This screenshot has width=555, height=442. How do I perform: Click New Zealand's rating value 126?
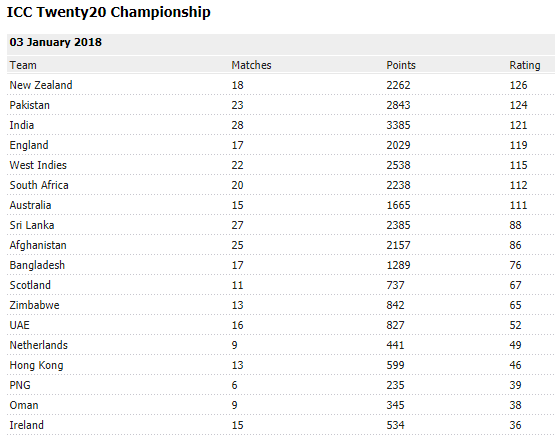[x=518, y=85]
